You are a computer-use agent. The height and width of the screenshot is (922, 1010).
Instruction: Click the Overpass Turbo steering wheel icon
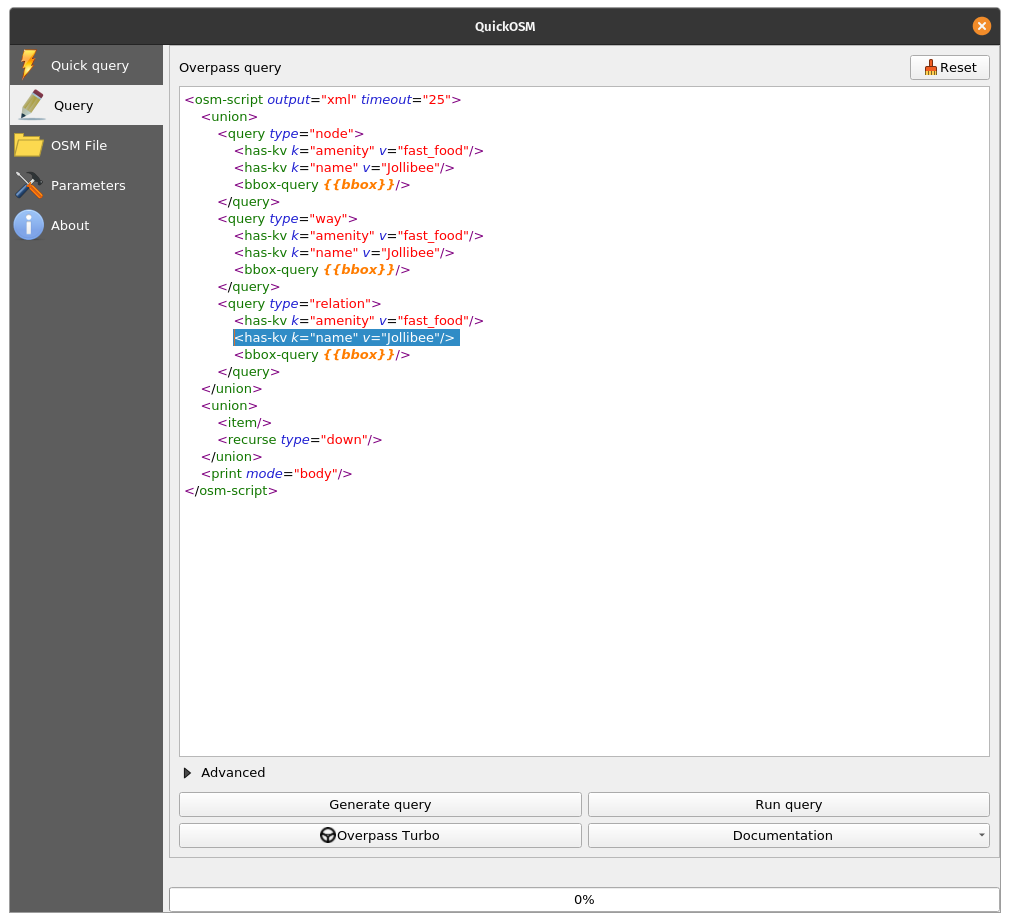[328, 835]
